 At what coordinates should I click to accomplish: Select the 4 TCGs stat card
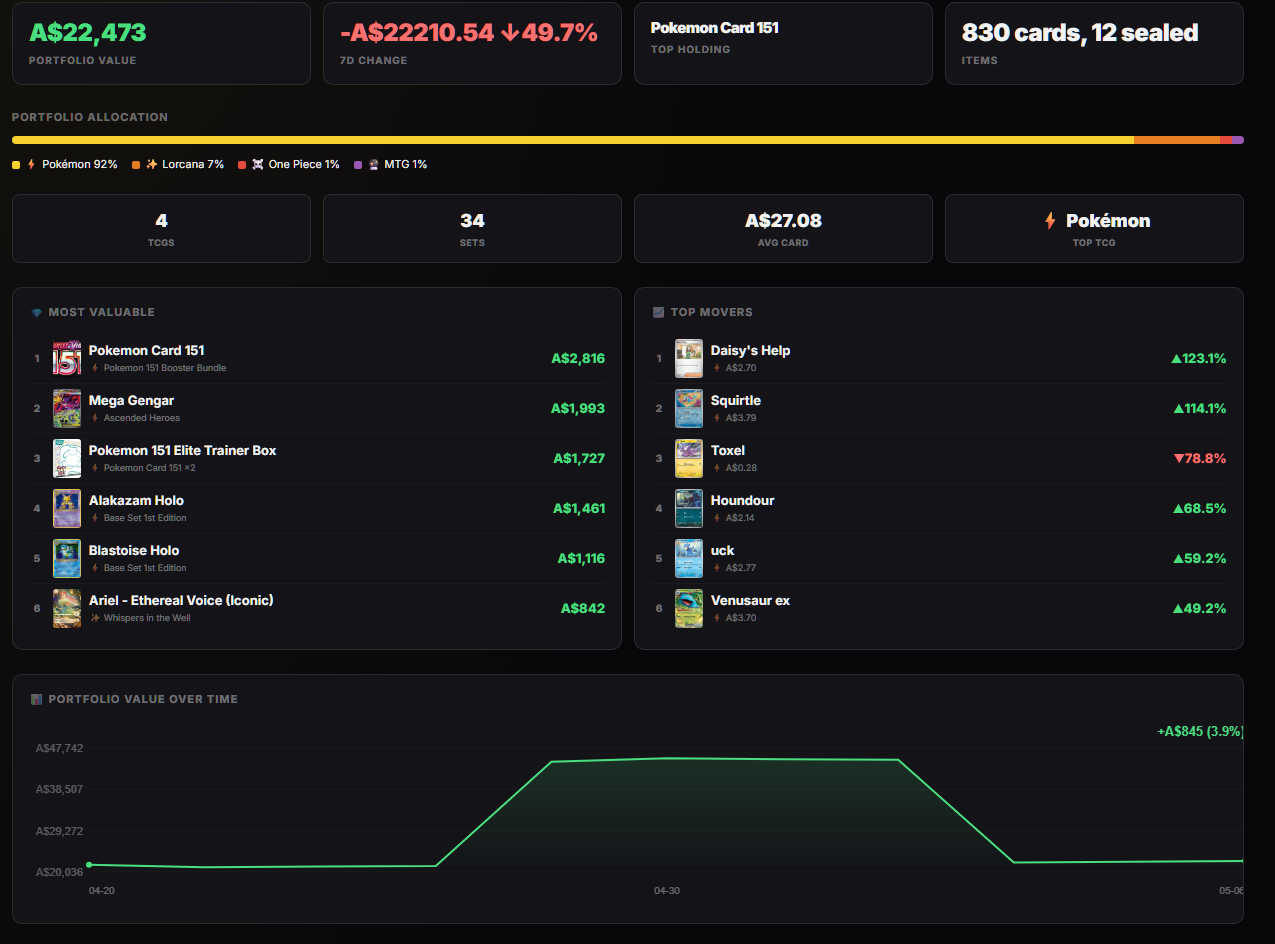click(x=161, y=228)
